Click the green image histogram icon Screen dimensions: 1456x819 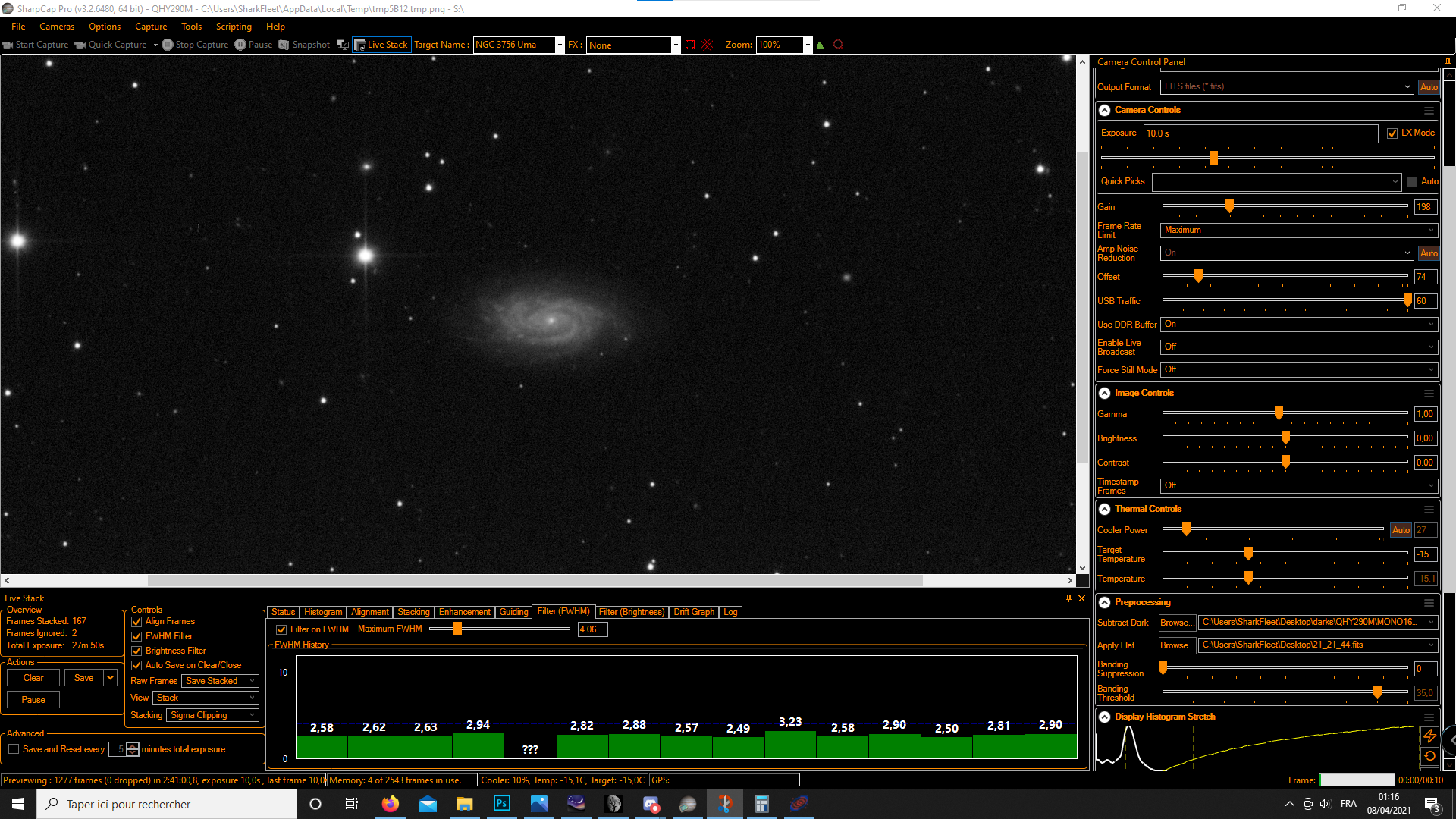pos(821,45)
